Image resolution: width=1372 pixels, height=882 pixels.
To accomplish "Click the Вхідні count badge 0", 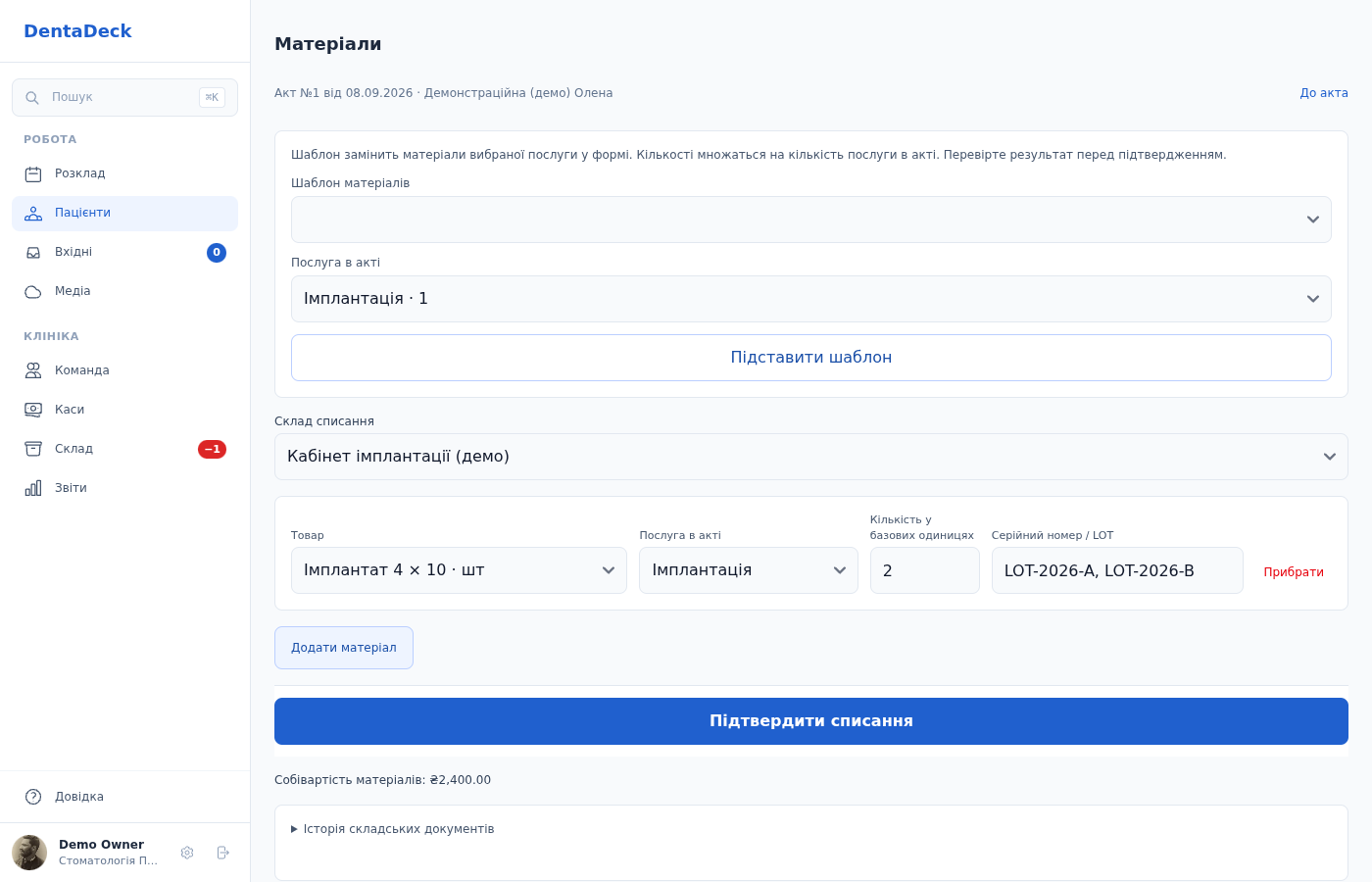I will [217, 253].
